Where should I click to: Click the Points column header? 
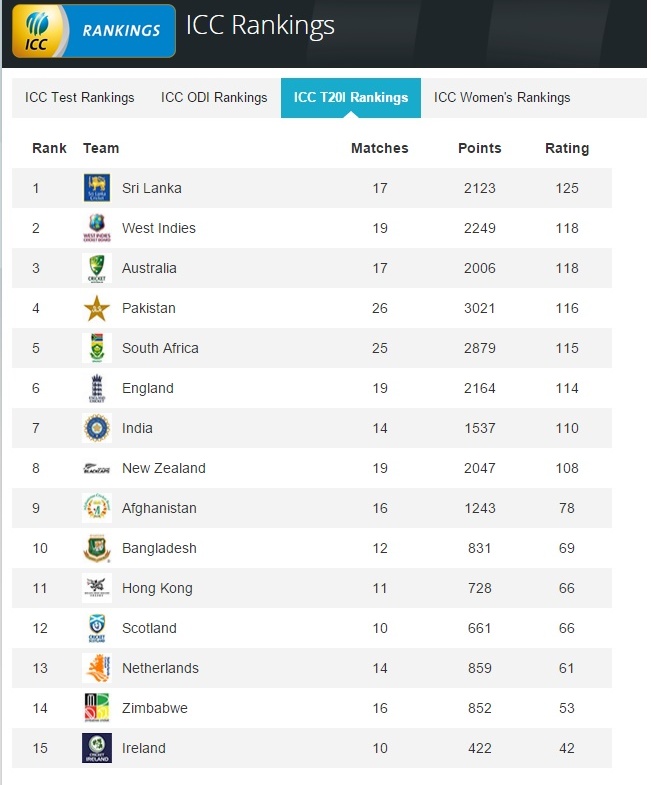pos(479,148)
